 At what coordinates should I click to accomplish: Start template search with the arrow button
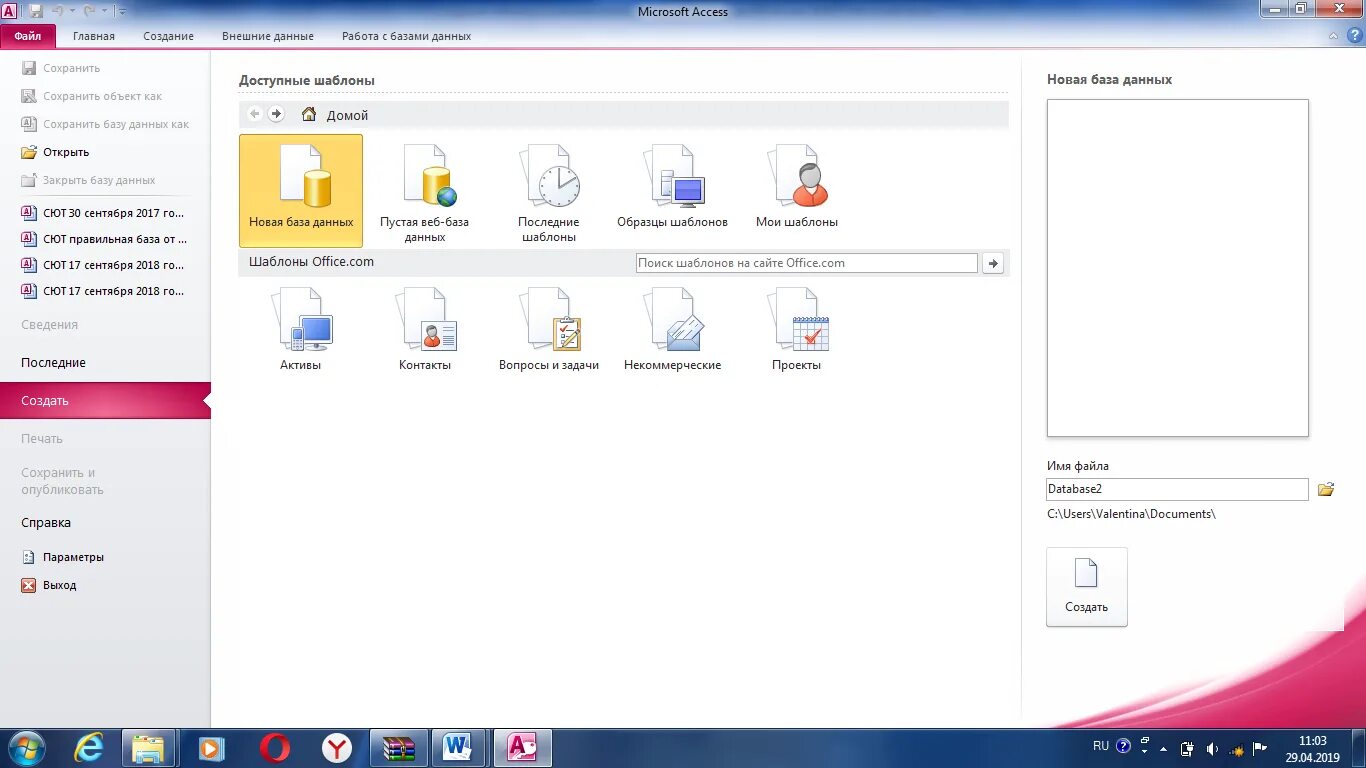993,263
